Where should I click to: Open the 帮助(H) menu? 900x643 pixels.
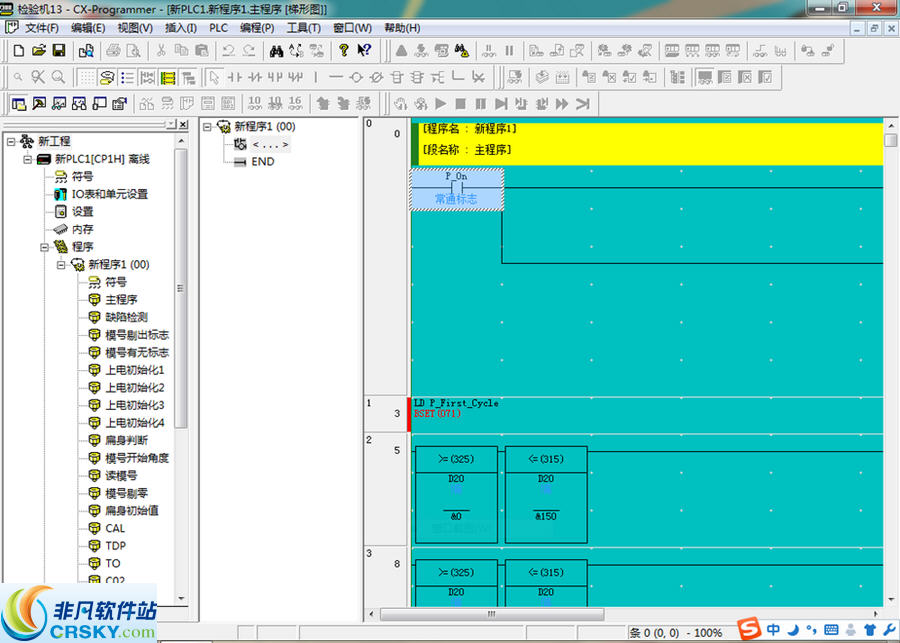click(402, 28)
